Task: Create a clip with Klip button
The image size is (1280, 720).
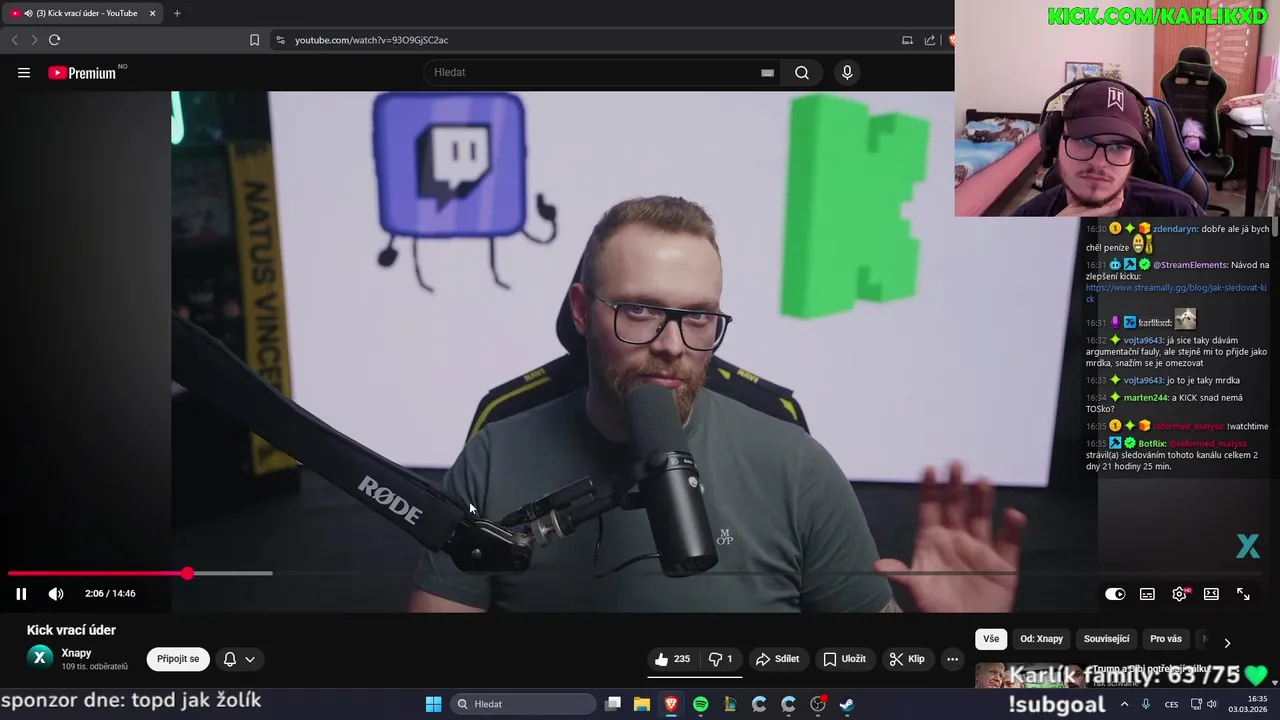Action: 907,659
